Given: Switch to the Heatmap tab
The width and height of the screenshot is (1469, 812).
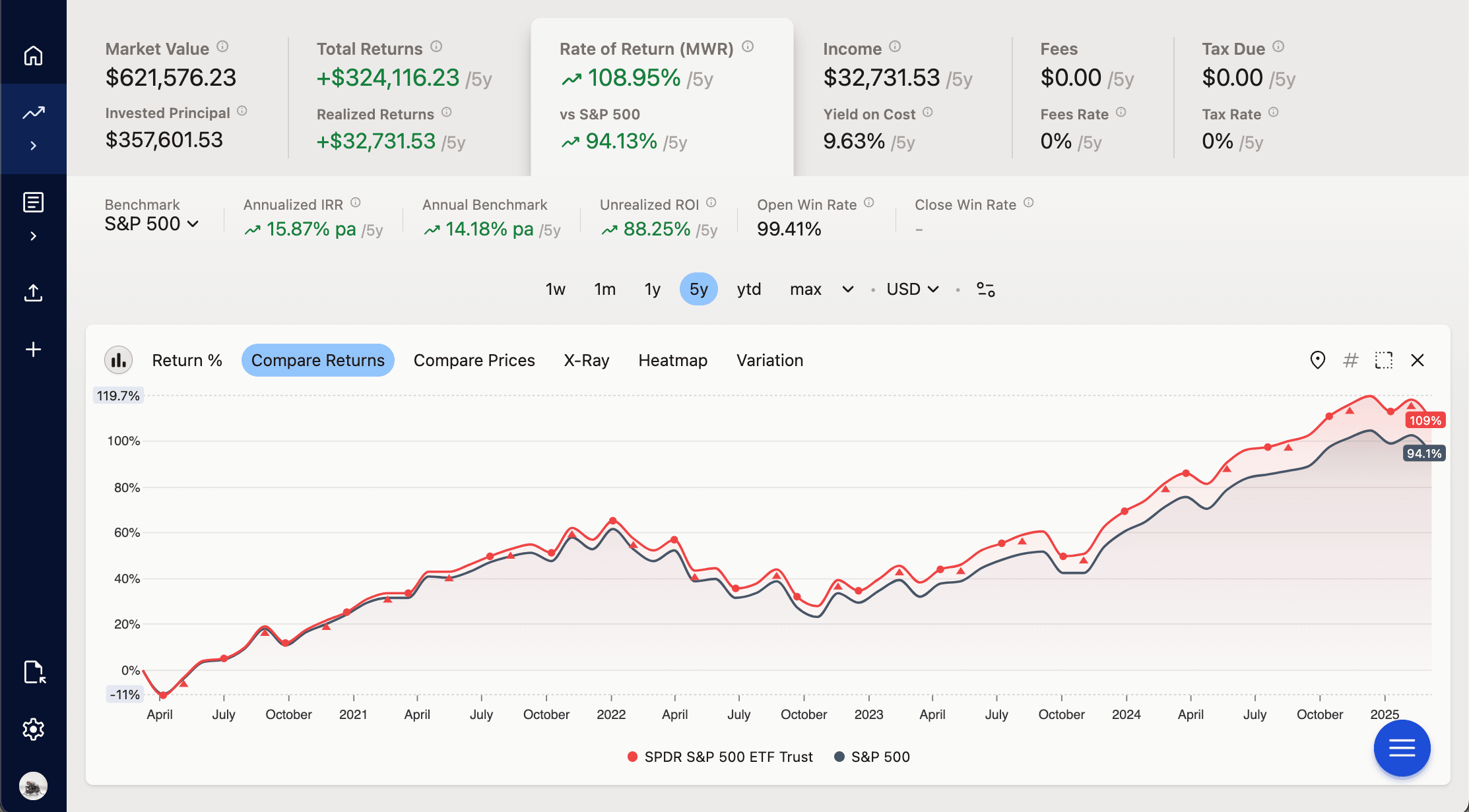Looking at the screenshot, I should tap(672, 360).
